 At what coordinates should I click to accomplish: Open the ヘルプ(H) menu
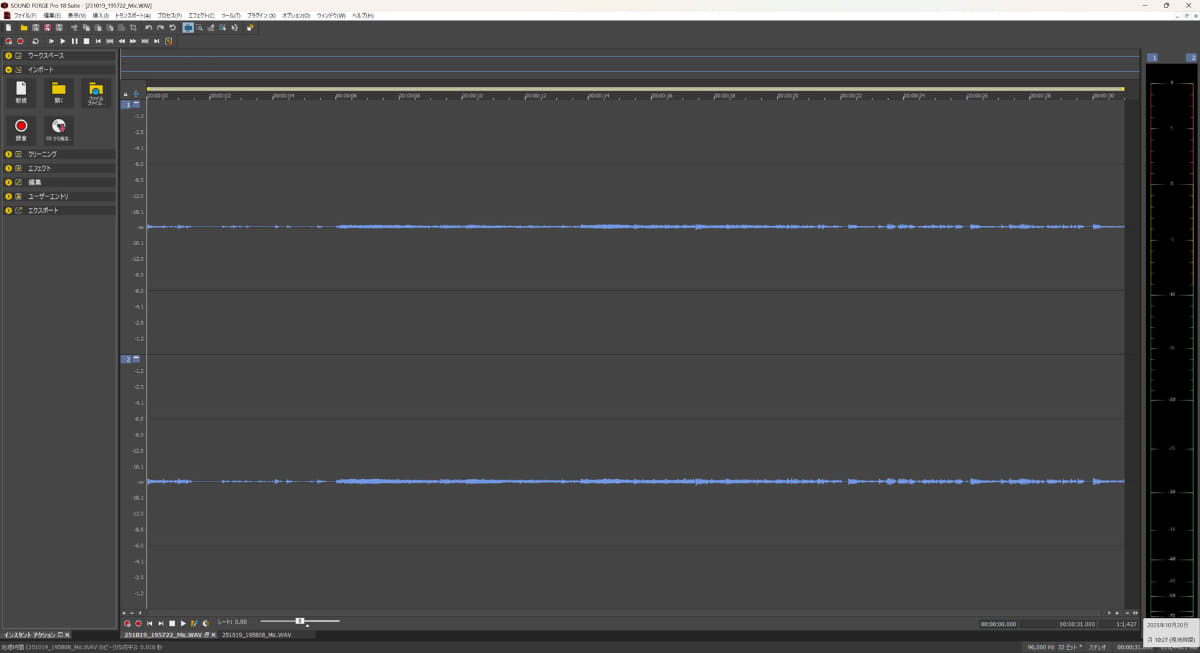[x=362, y=16]
